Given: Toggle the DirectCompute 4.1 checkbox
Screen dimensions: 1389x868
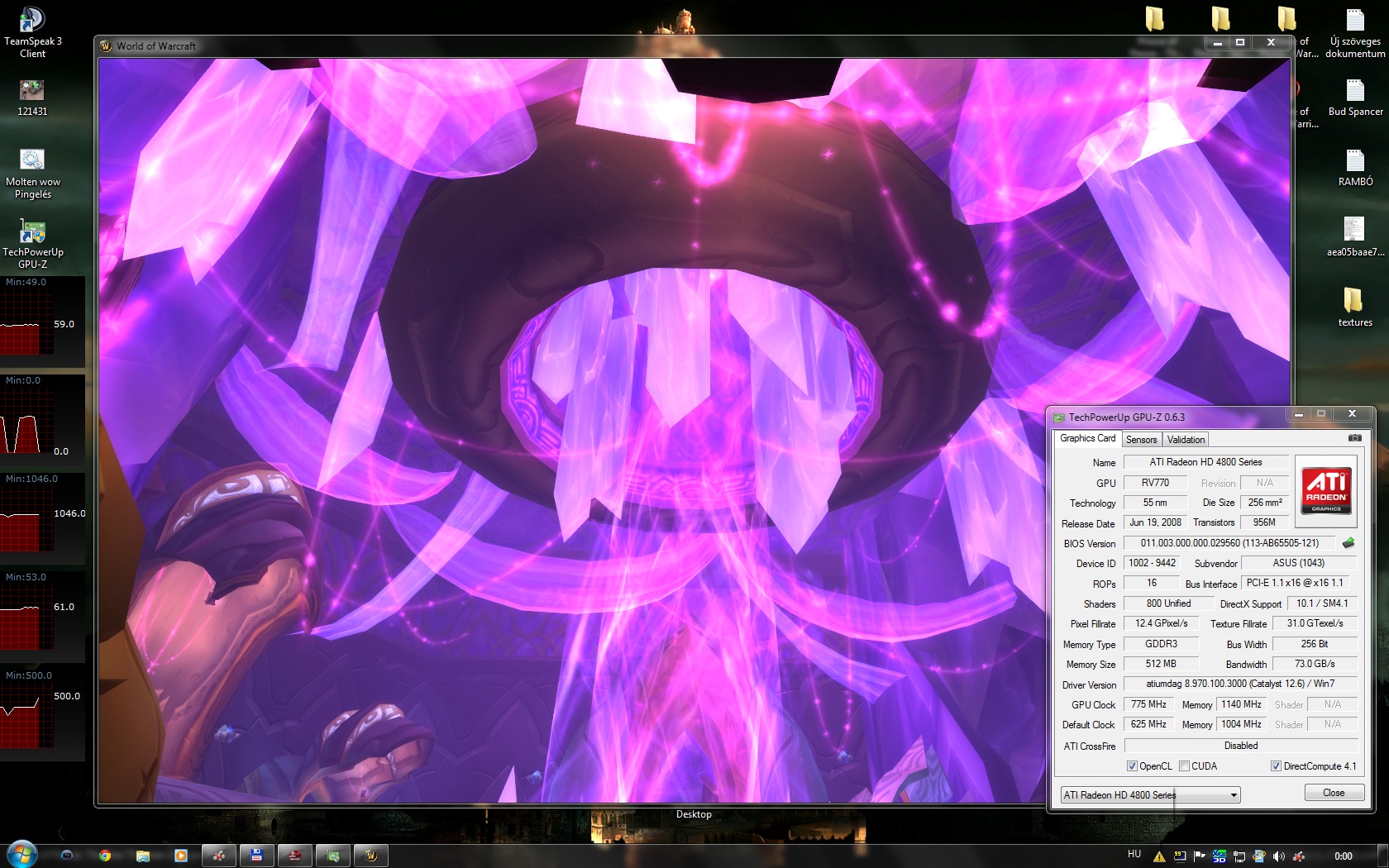Looking at the screenshot, I should coord(1276,766).
